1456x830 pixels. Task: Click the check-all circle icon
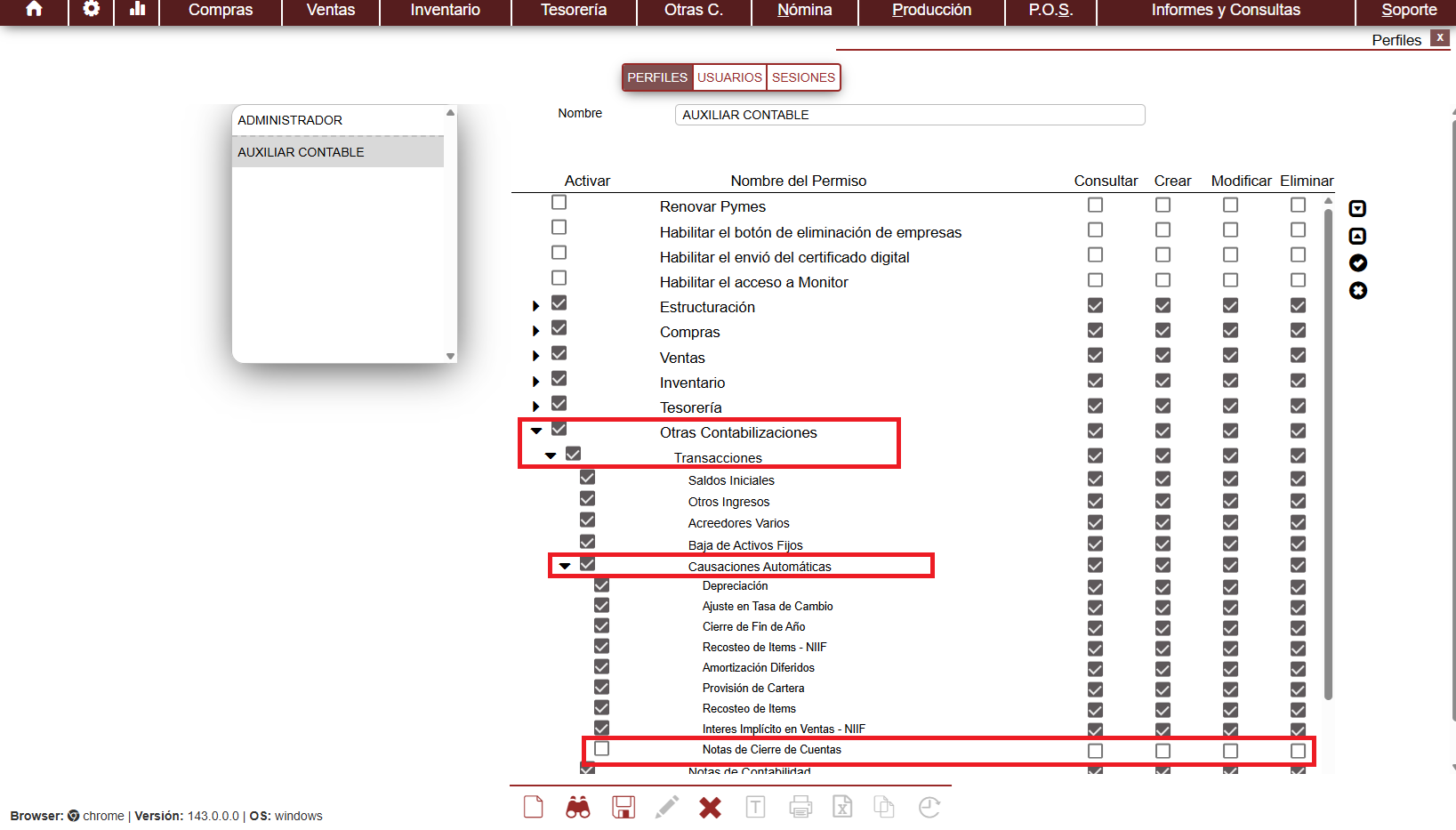[x=1357, y=263]
